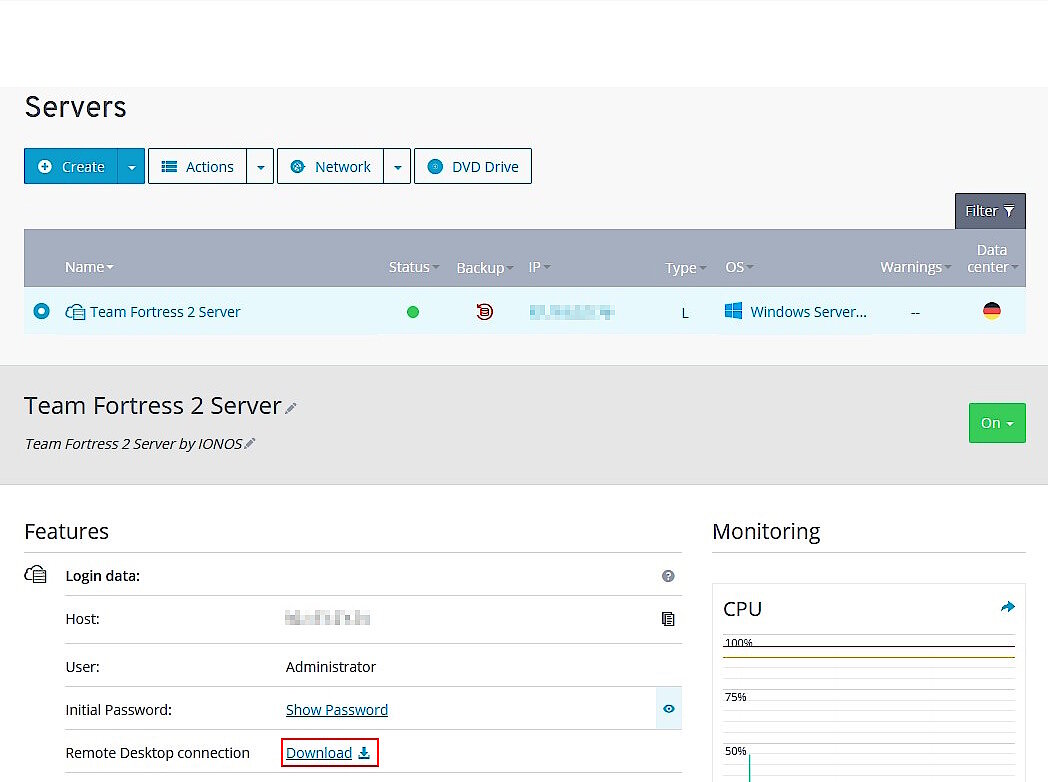This screenshot has height=782, width=1048.
Task: Edit the server name via the pencil icon
Action: pos(291,408)
